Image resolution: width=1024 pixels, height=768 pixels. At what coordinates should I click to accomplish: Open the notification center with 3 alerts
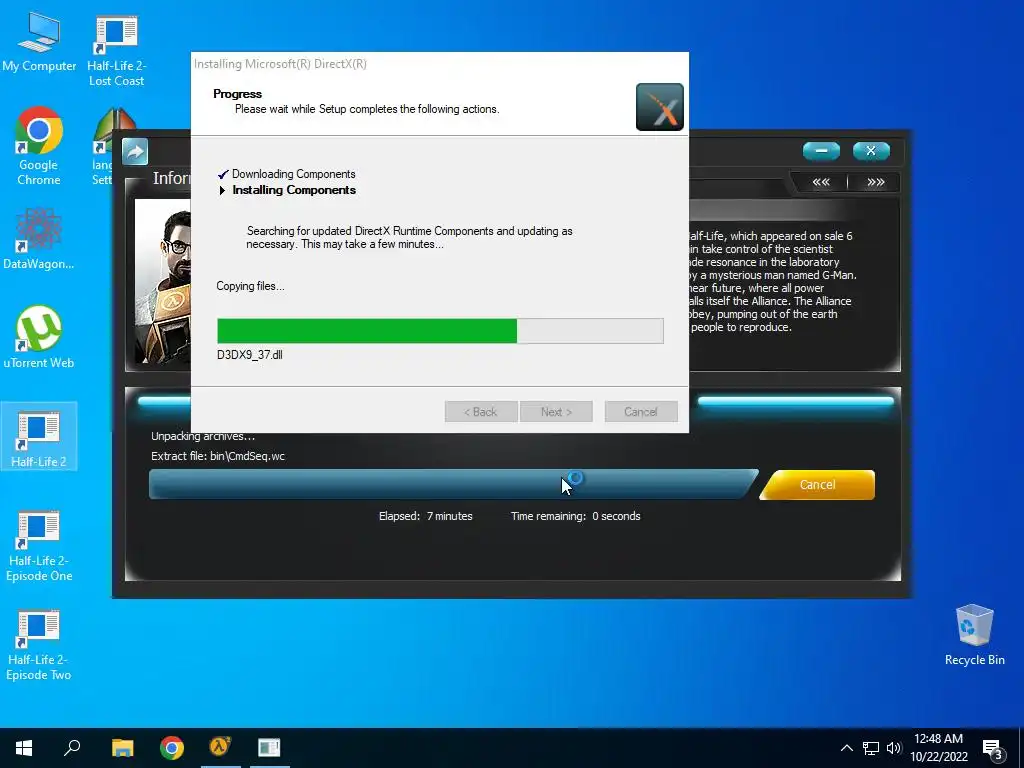pos(993,748)
